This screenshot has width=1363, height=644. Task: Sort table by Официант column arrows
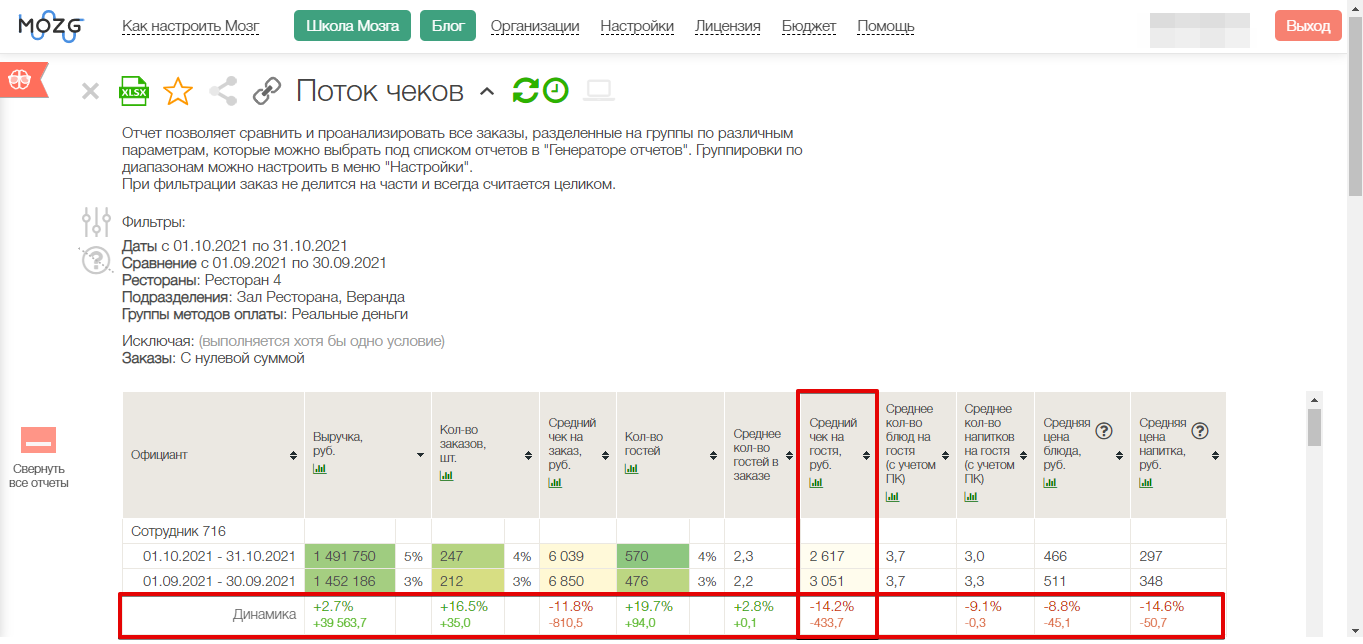point(293,455)
